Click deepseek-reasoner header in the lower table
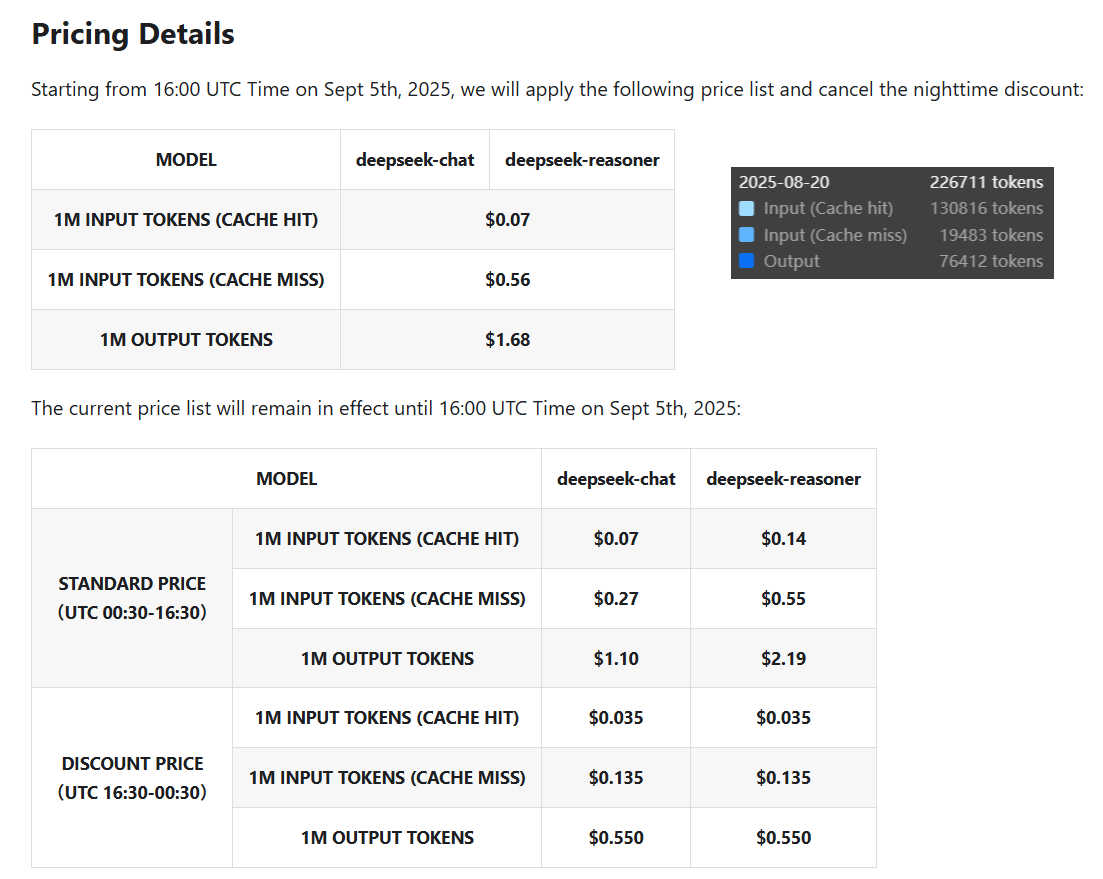 click(783, 479)
